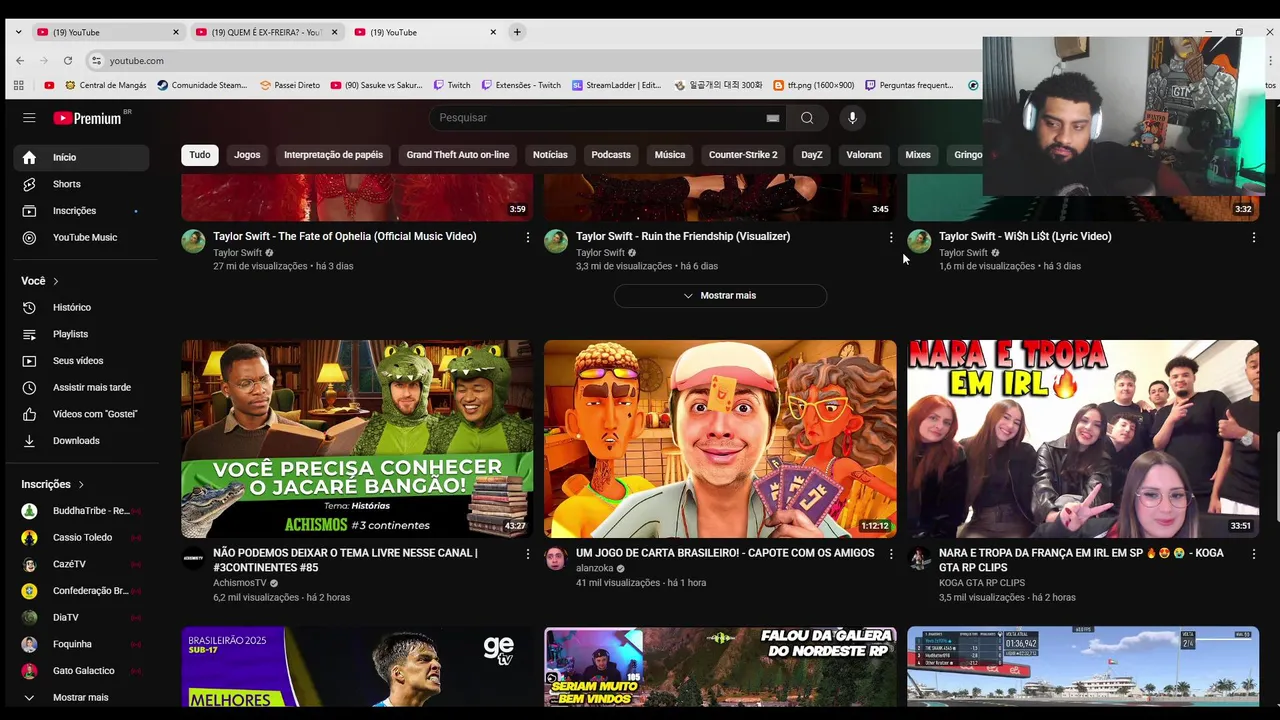Play the Nara e Tropa em IRL thumbnail

point(1083,439)
